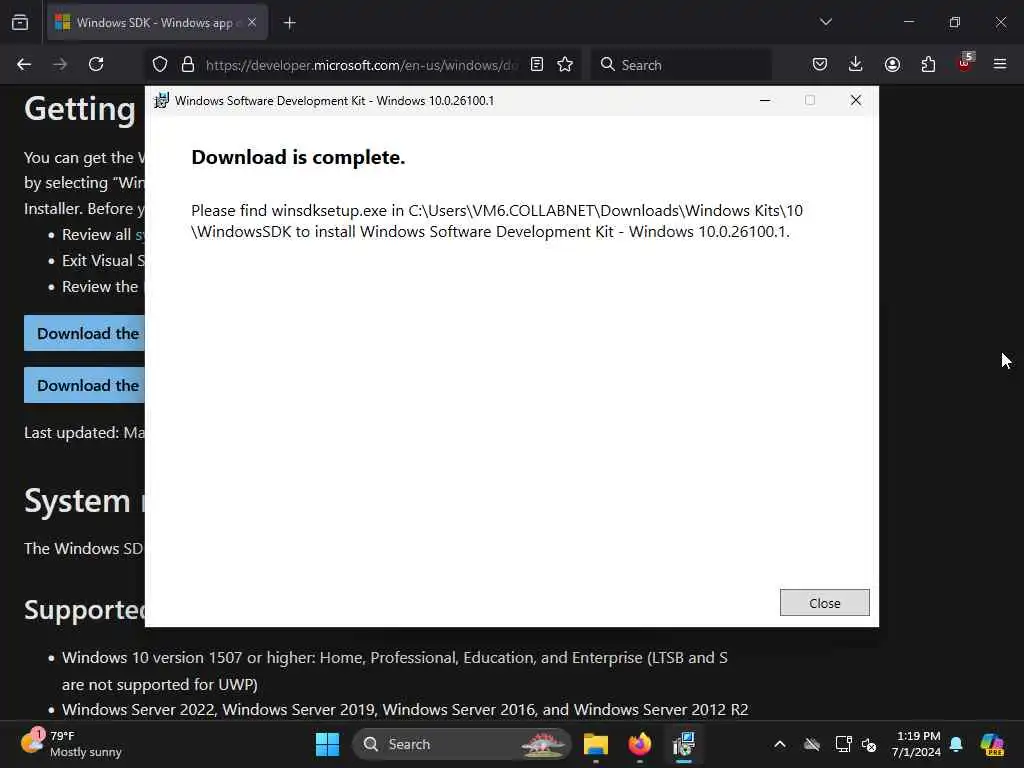Viewport: 1024px width, 768px height.
Task: Expand the list all tabs chevron
Action: coord(825,22)
